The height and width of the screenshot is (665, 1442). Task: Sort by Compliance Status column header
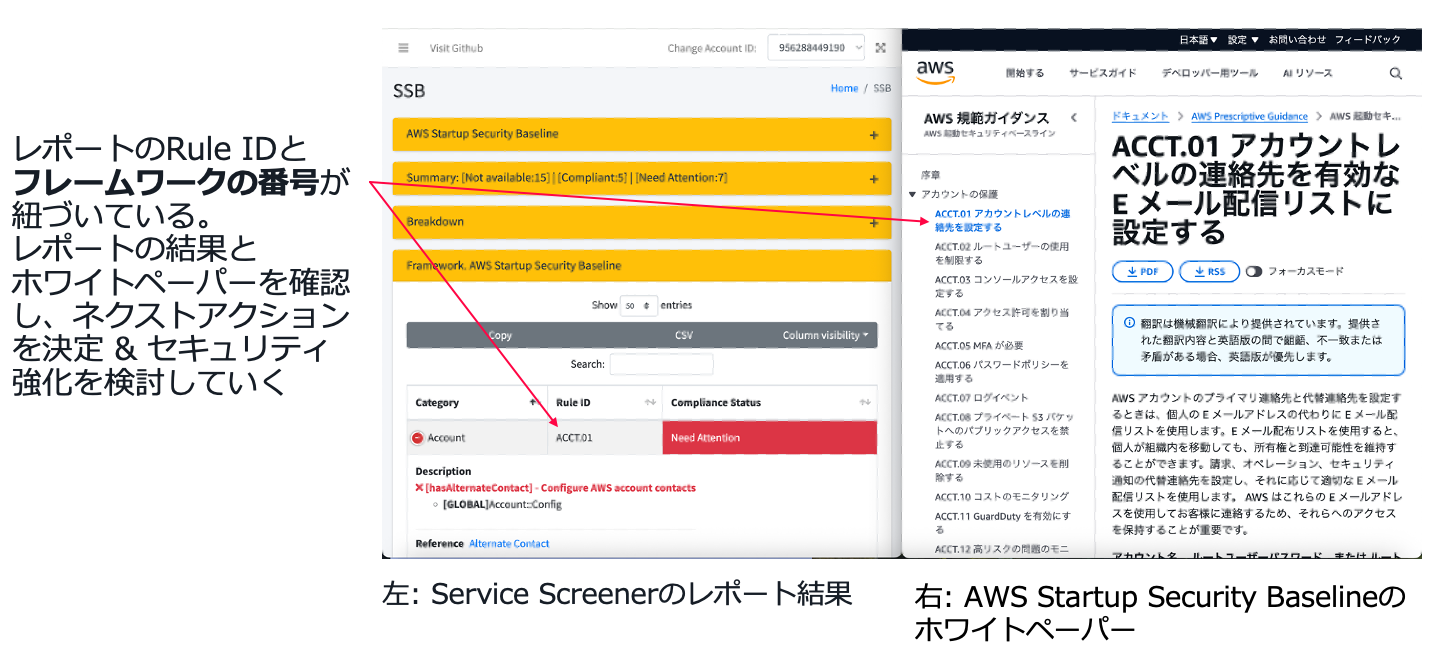769,403
